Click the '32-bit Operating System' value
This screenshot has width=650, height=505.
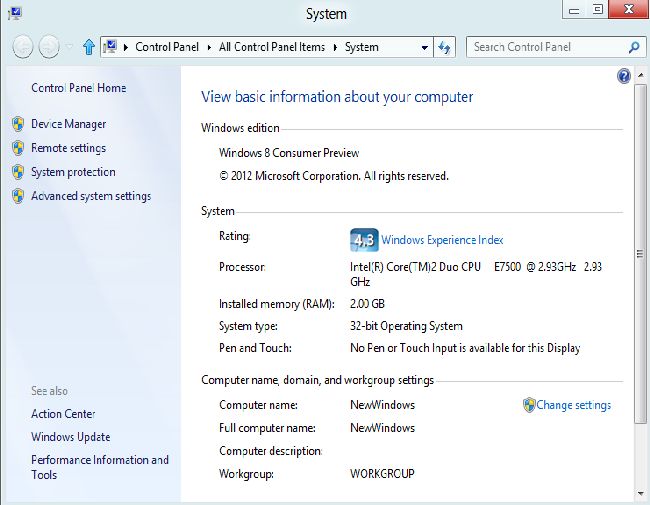(406, 326)
